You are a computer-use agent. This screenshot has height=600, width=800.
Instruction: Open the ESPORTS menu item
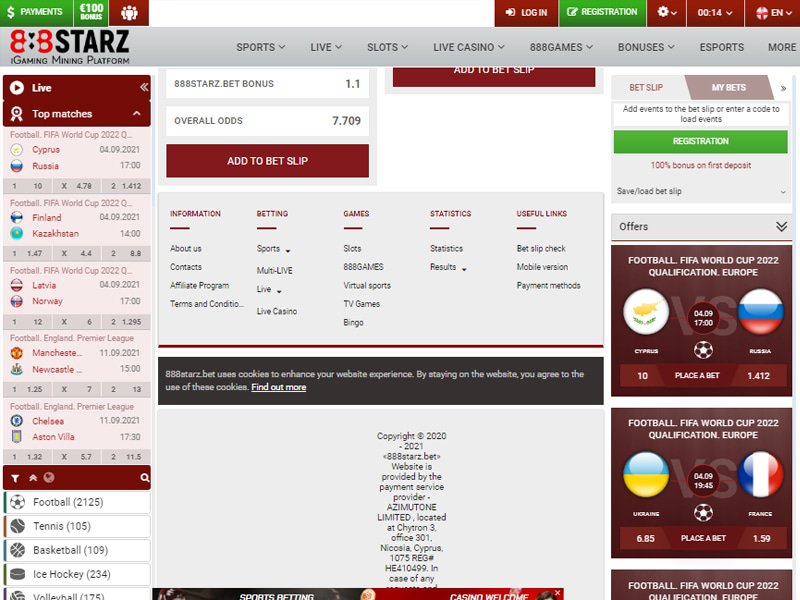pos(721,47)
